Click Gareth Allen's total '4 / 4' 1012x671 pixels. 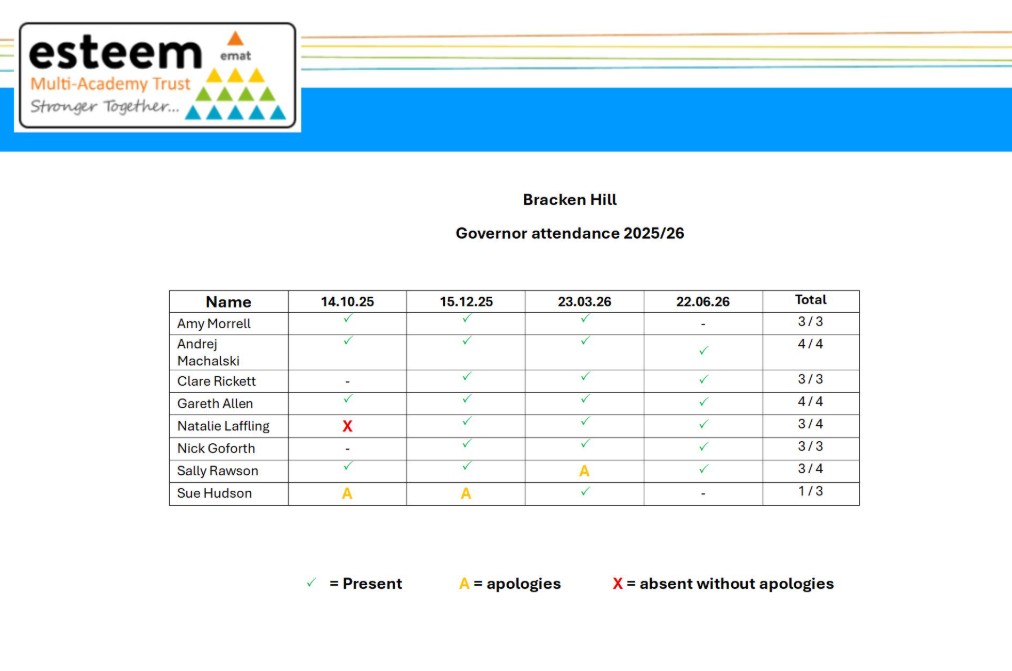[x=811, y=401]
